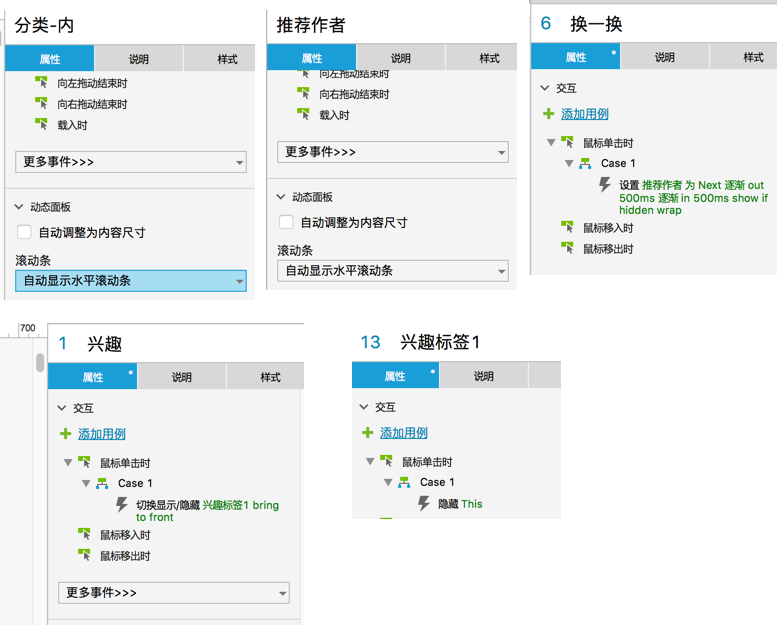Click green plus icon in 兴趣标签1 panel
Image resolution: width=778 pixels, height=626 pixels.
[x=368, y=433]
